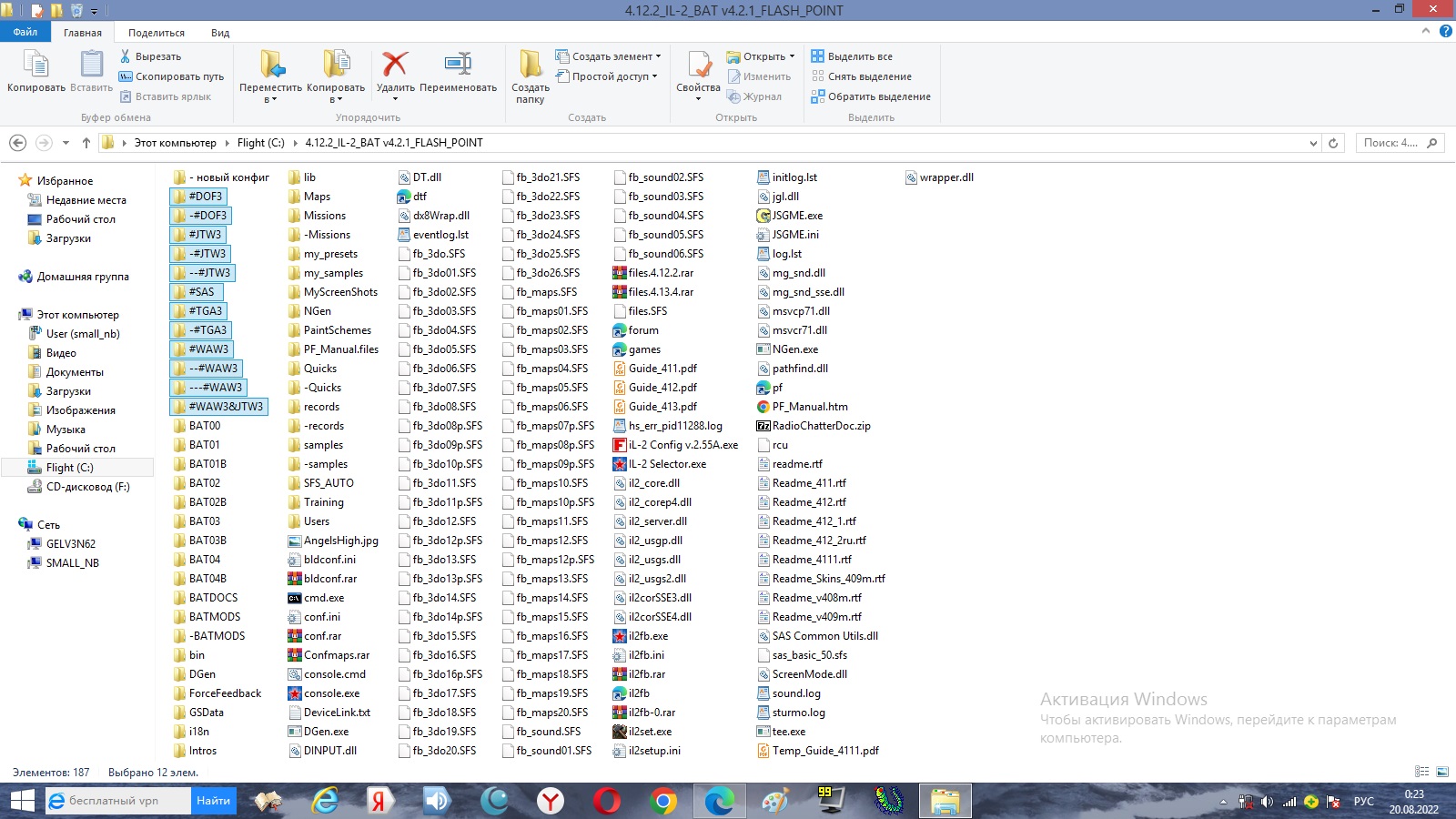Viewport: 1456px width, 819px height.
Task: Select the Guide_412.pdf file
Action: [x=655, y=388]
